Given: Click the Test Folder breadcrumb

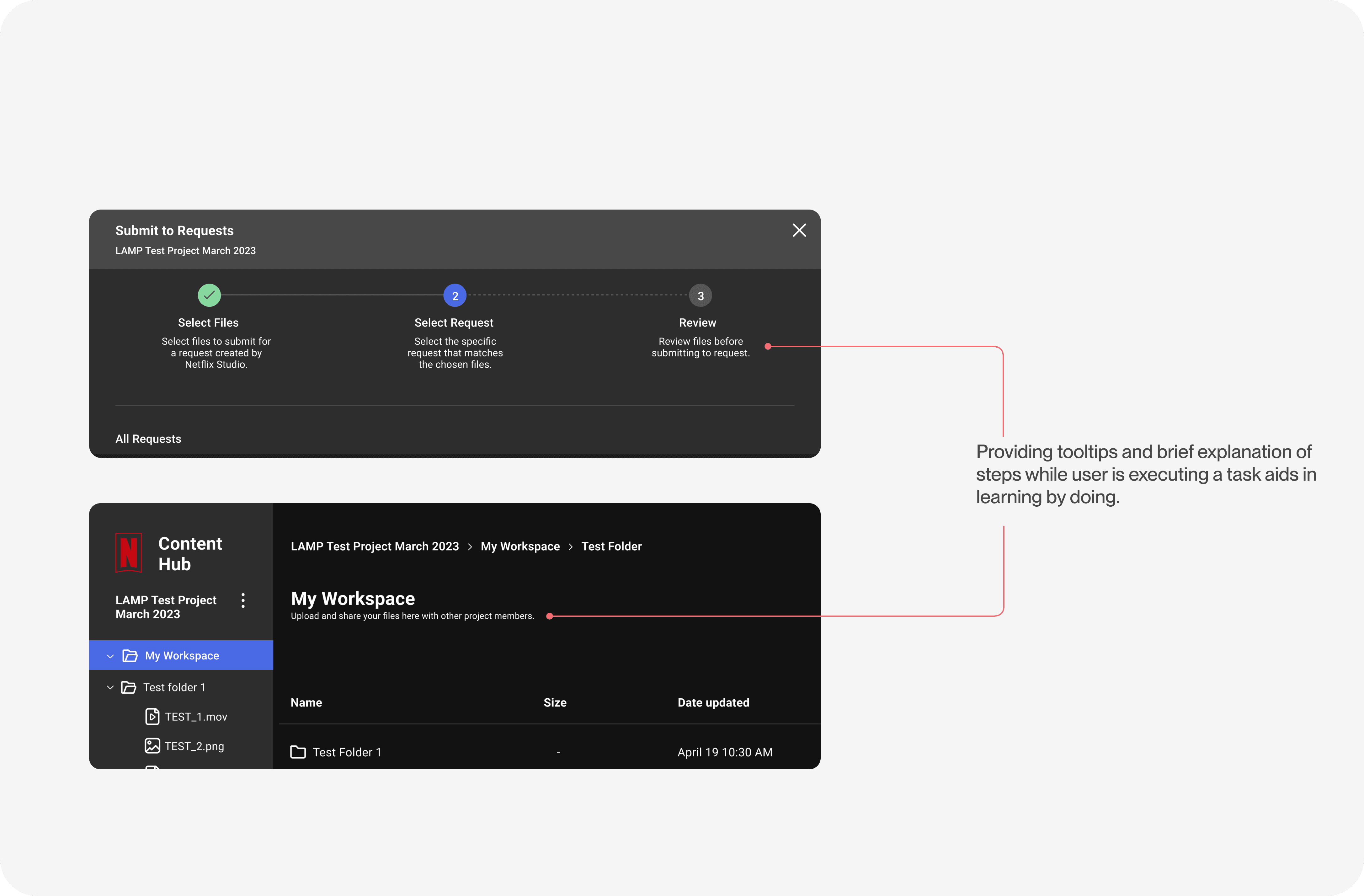Looking at the screenshot, I should pyautogui.click(x=611, y=546).
